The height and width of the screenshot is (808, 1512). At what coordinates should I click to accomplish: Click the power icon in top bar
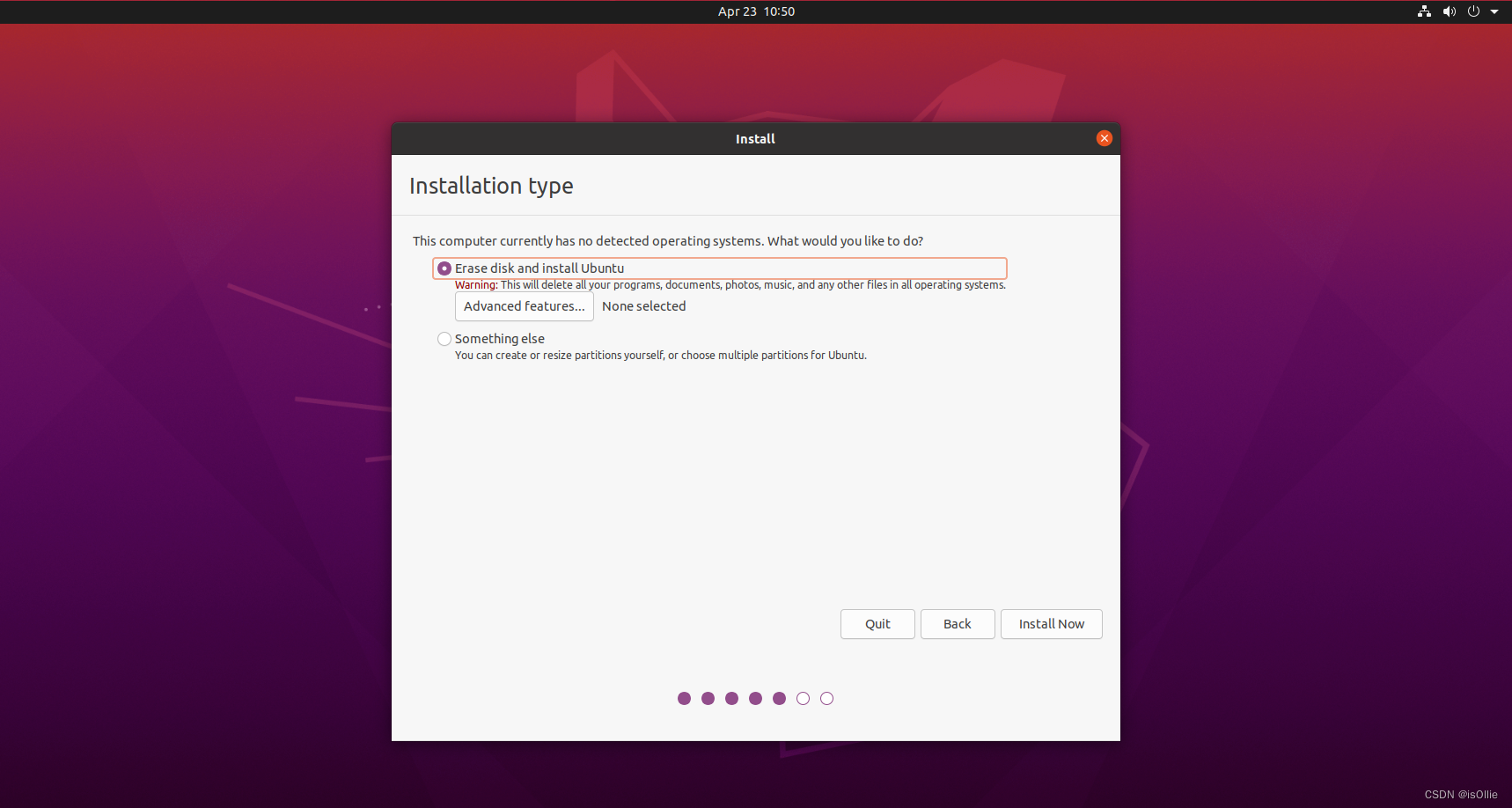pos(1473,11)
